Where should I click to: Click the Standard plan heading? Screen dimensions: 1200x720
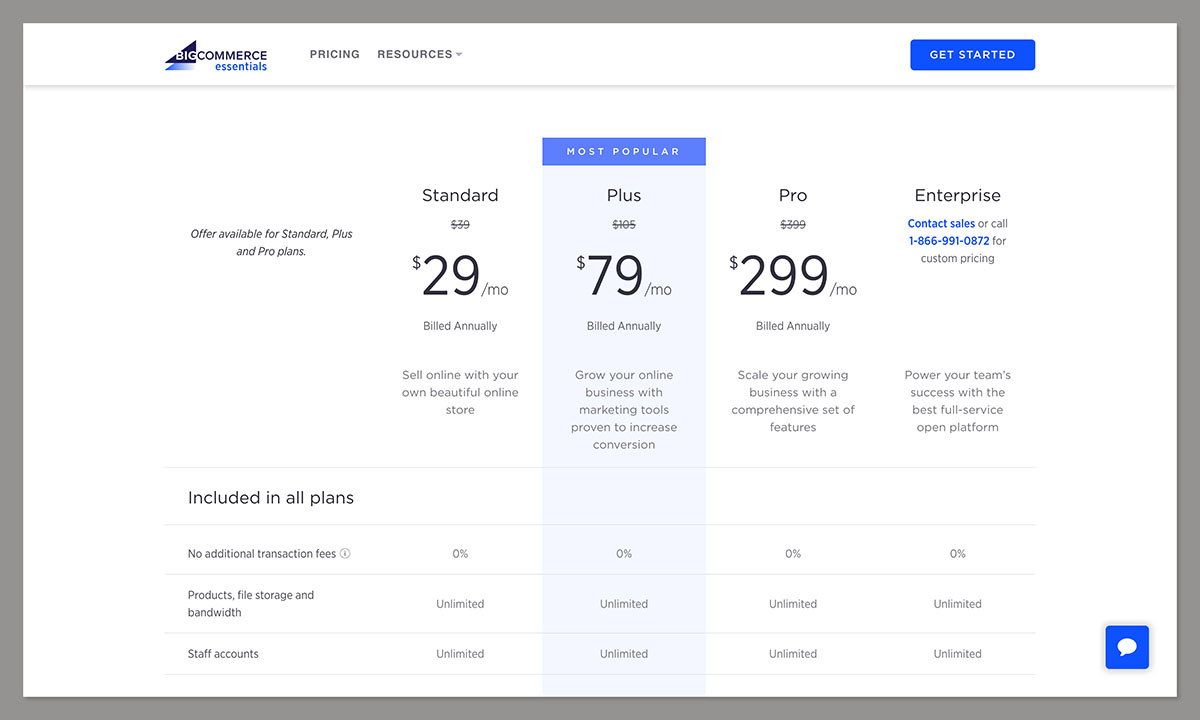[x=460, y=195]
